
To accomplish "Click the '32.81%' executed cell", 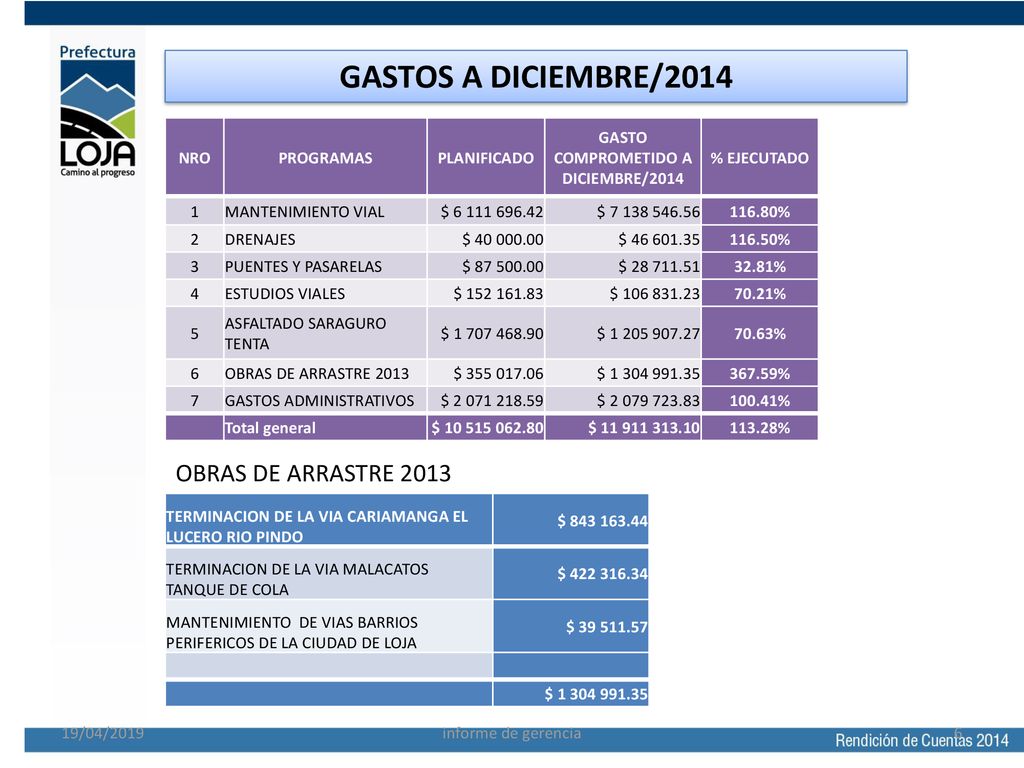I will click(x=760, y=266).
